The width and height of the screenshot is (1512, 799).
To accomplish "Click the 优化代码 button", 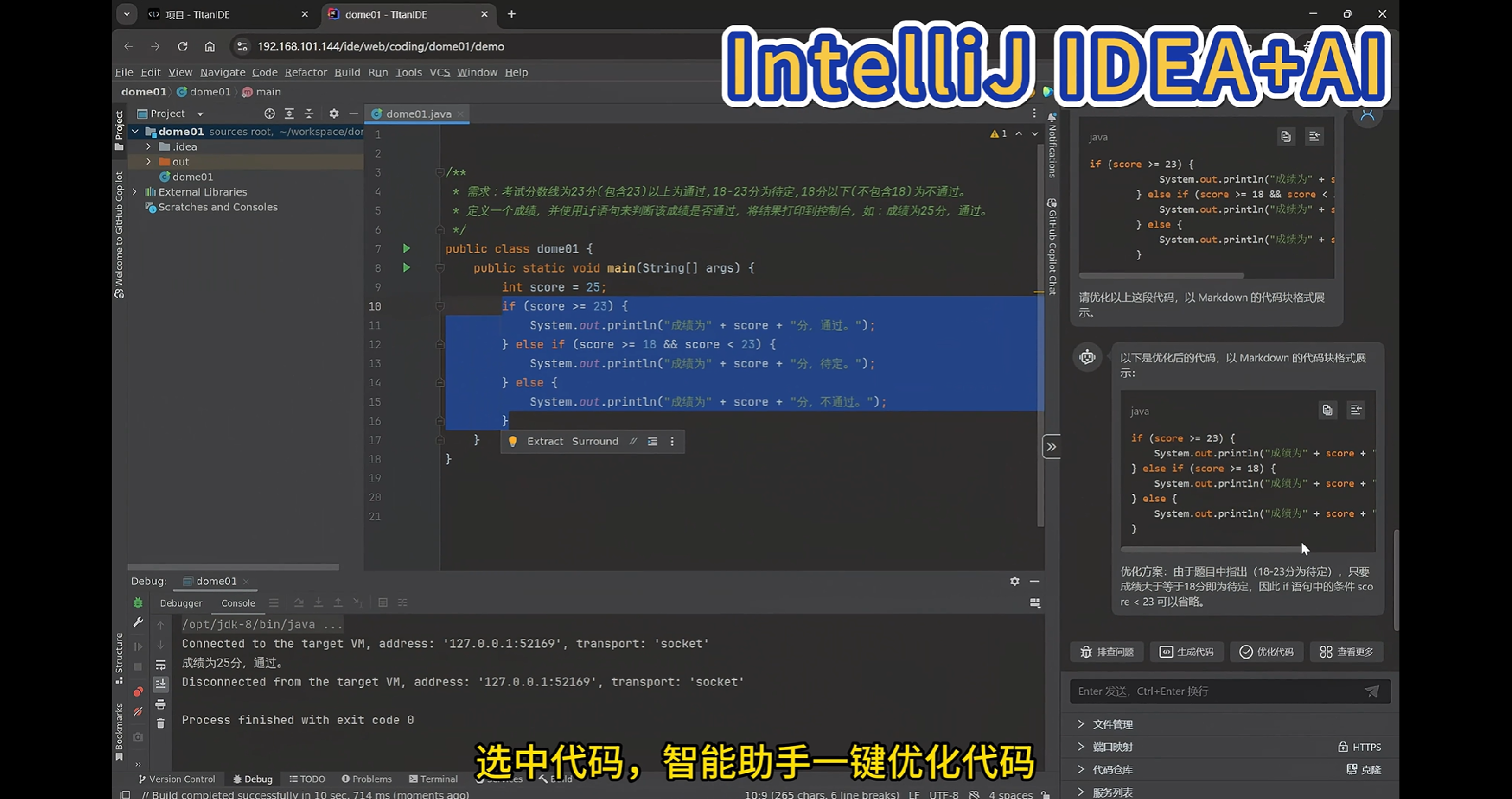I will pyautogui.click(x=1266, y=652).
